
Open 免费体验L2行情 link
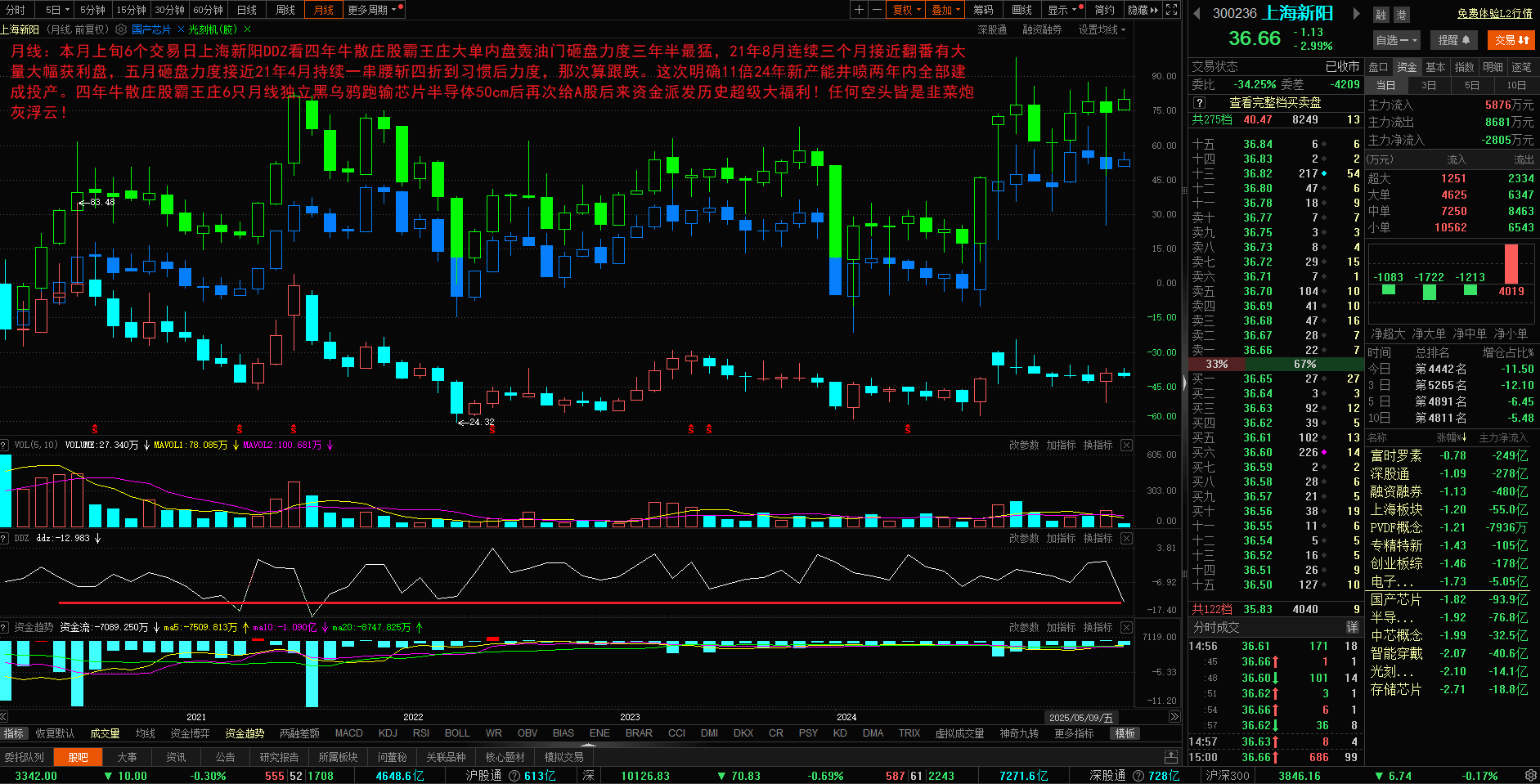1495,13
